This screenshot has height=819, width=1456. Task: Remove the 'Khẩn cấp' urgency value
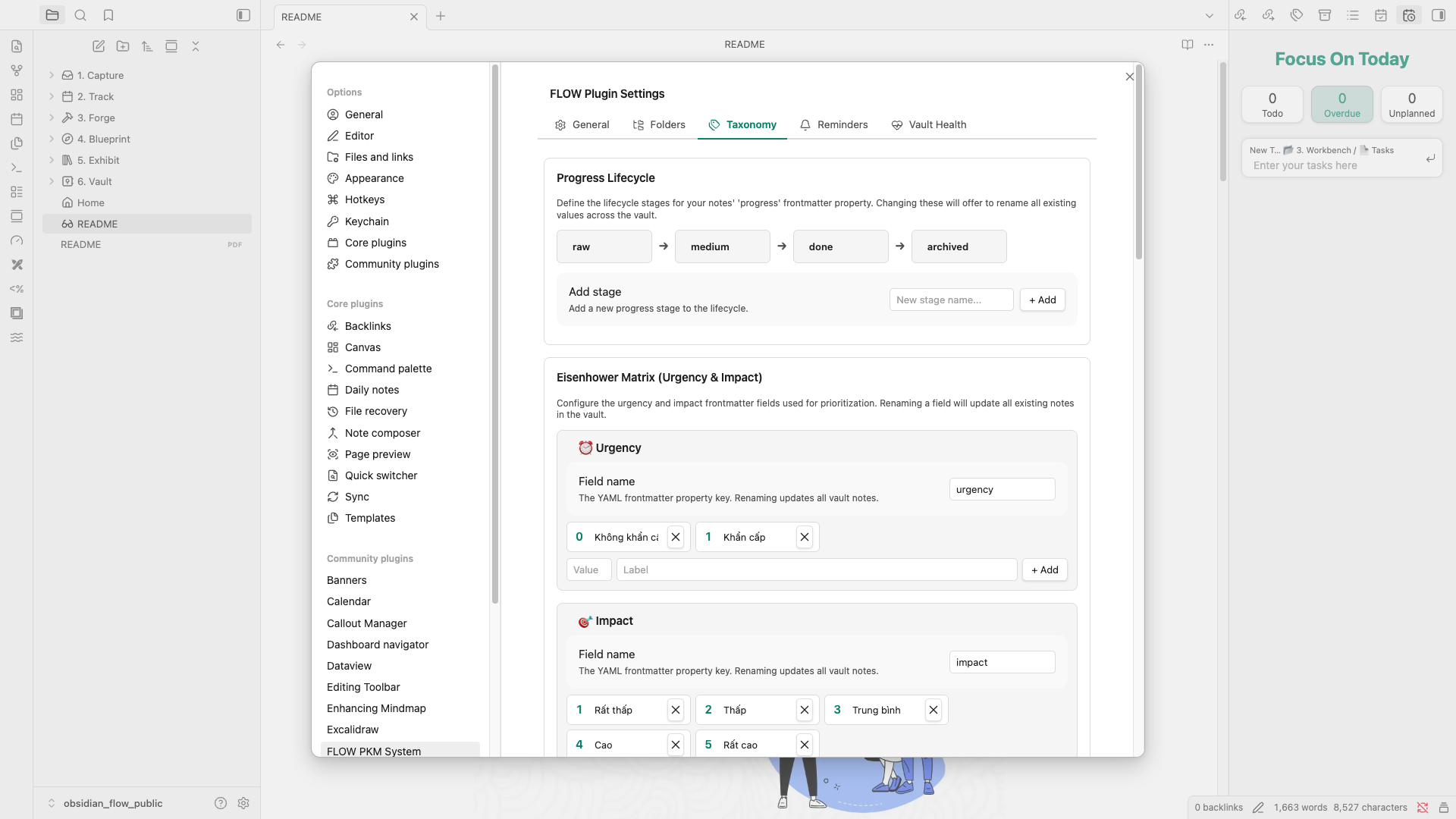pos(805,537)
